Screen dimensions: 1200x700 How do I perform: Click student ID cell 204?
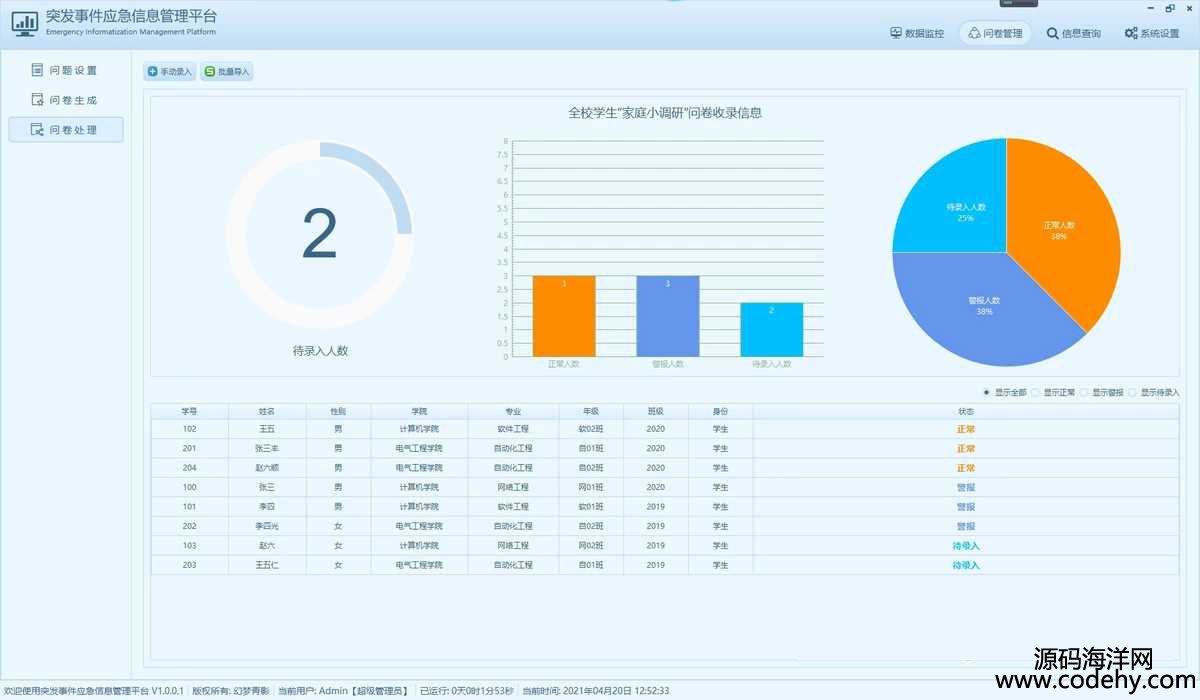(x=190, y=468)
